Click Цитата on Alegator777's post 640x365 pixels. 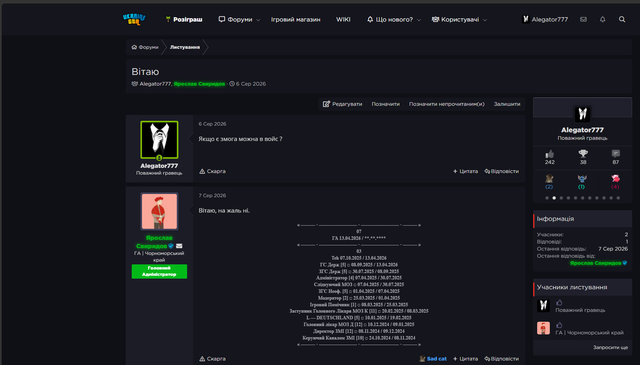[465, 171]
